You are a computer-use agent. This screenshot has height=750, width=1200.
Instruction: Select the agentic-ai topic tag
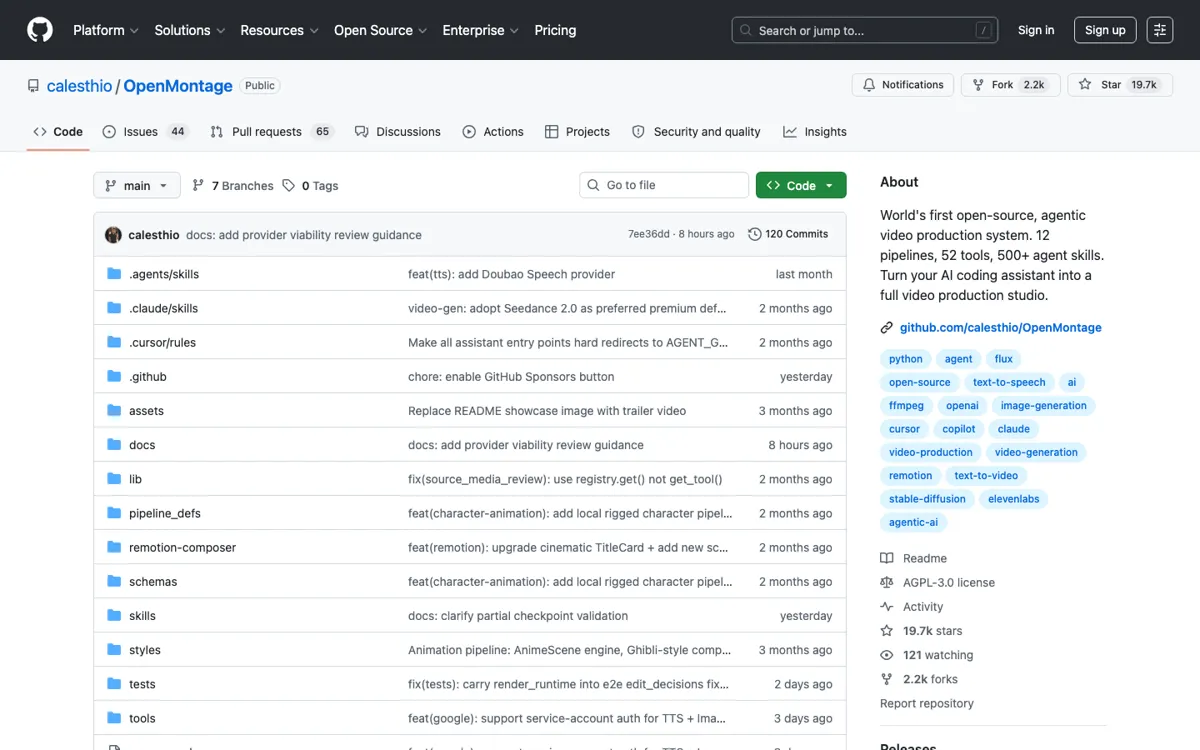[913, 523]
